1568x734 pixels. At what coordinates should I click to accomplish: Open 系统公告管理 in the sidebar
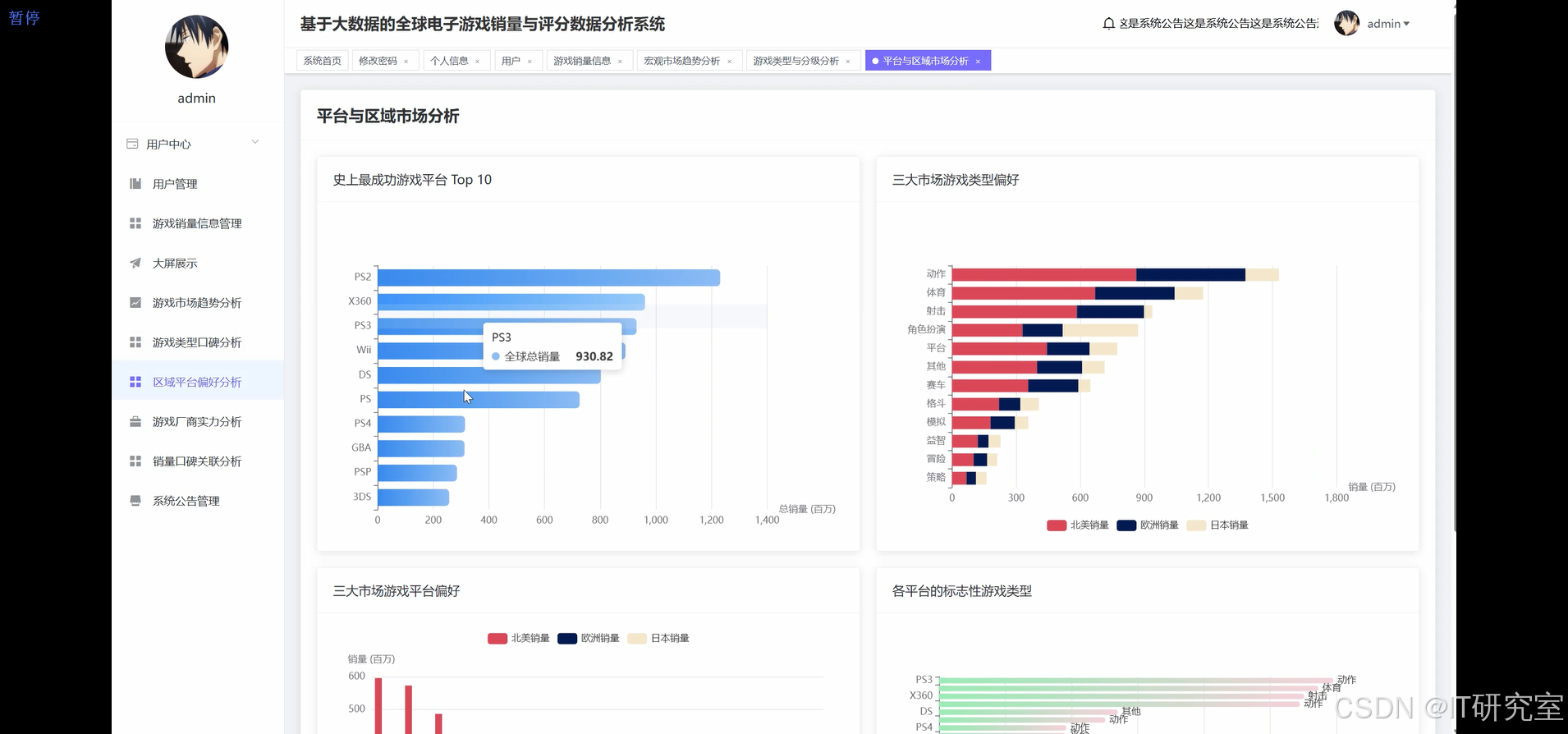coord(197,501)
